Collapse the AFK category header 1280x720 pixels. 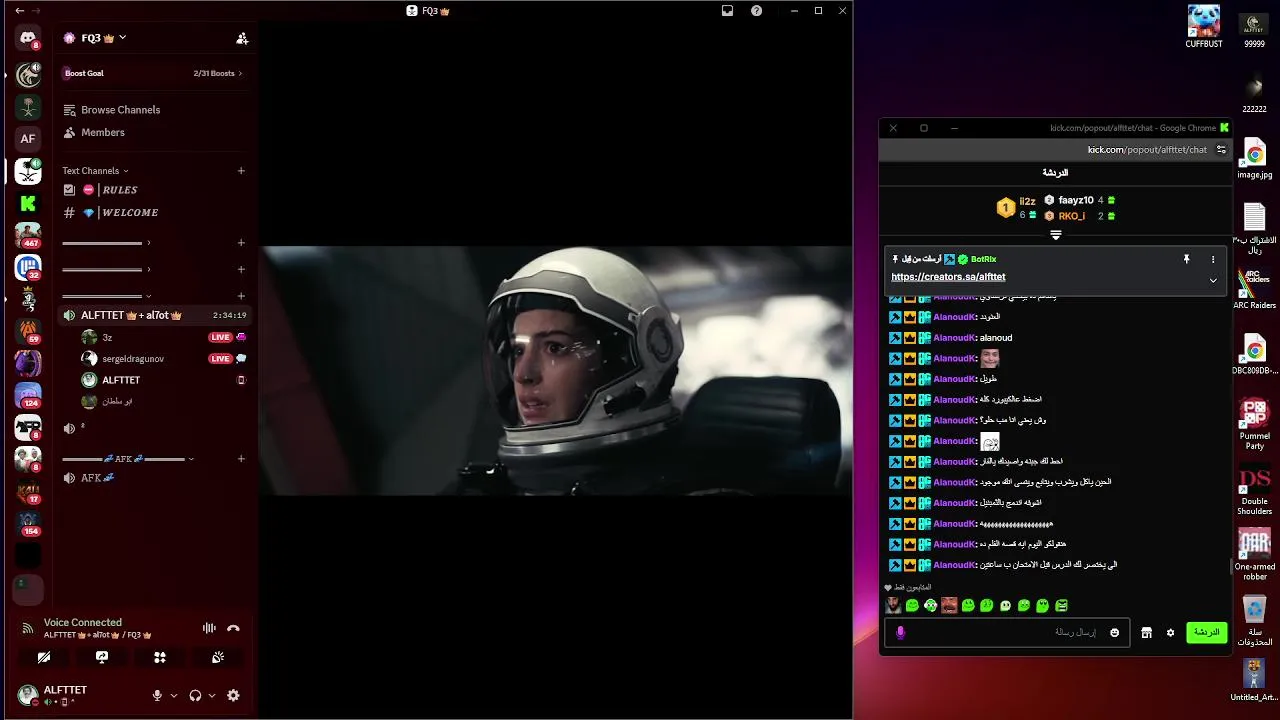[128, 459]
